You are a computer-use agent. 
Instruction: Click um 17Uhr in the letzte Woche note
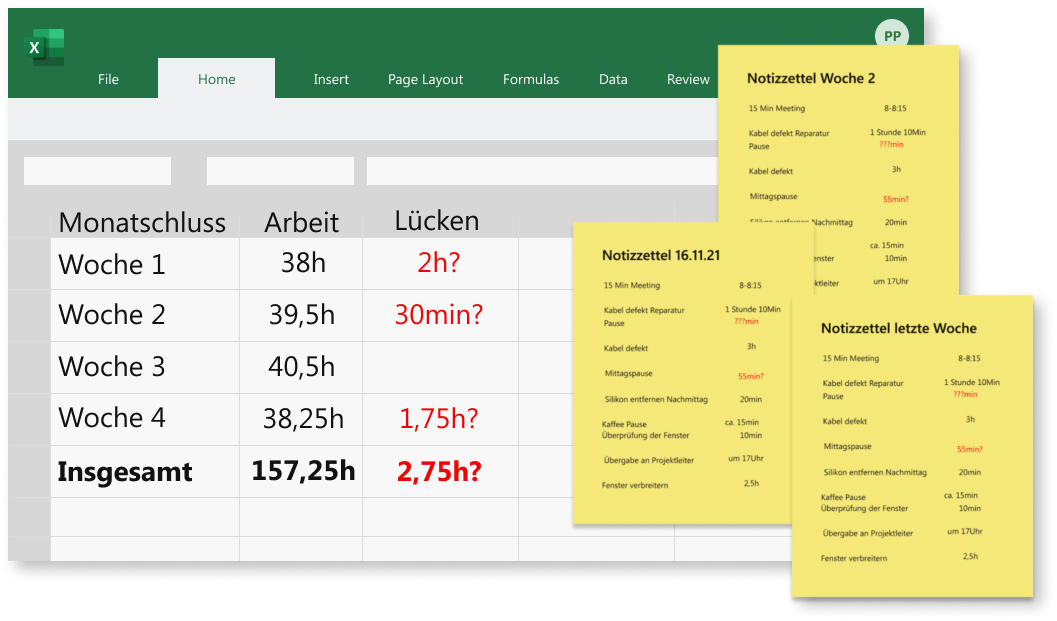pos(965,531)
